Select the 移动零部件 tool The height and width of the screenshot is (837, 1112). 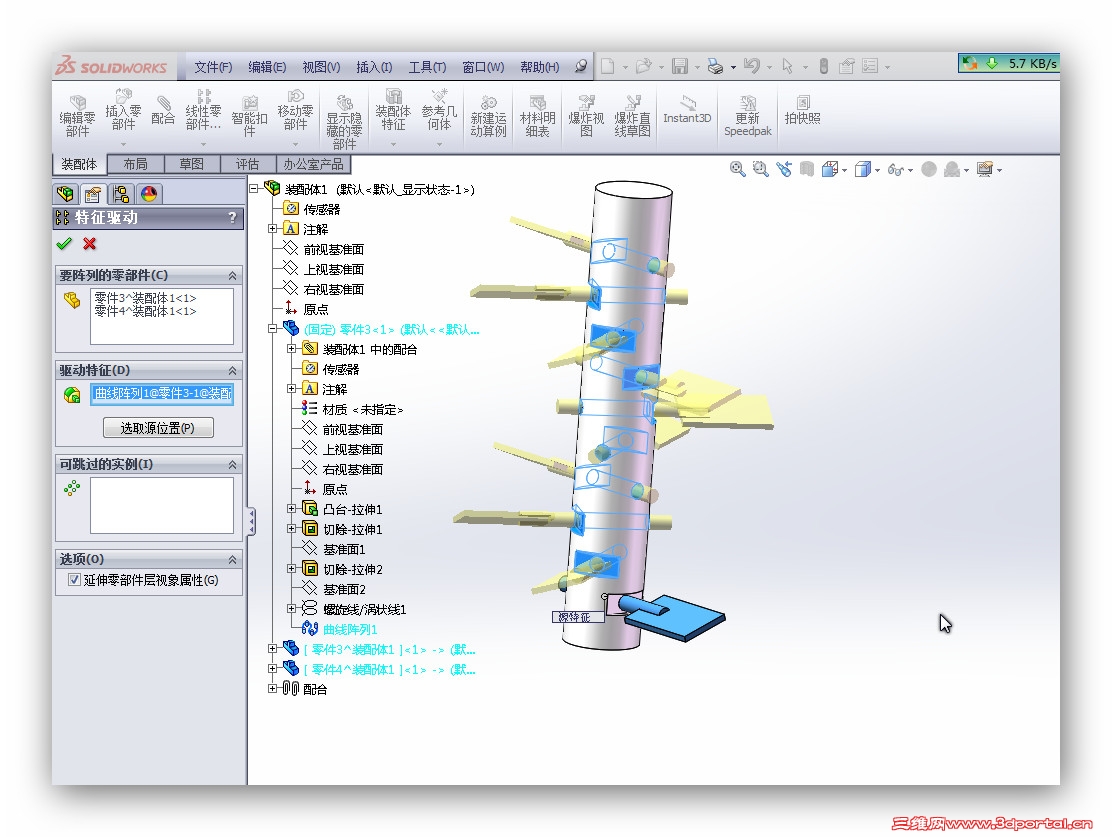[295, 110]
